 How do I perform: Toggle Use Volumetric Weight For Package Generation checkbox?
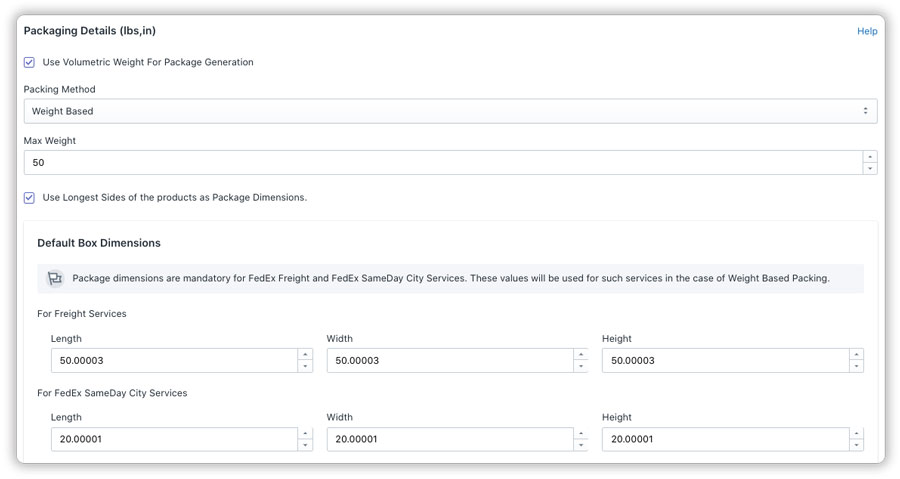pos(29,63)
